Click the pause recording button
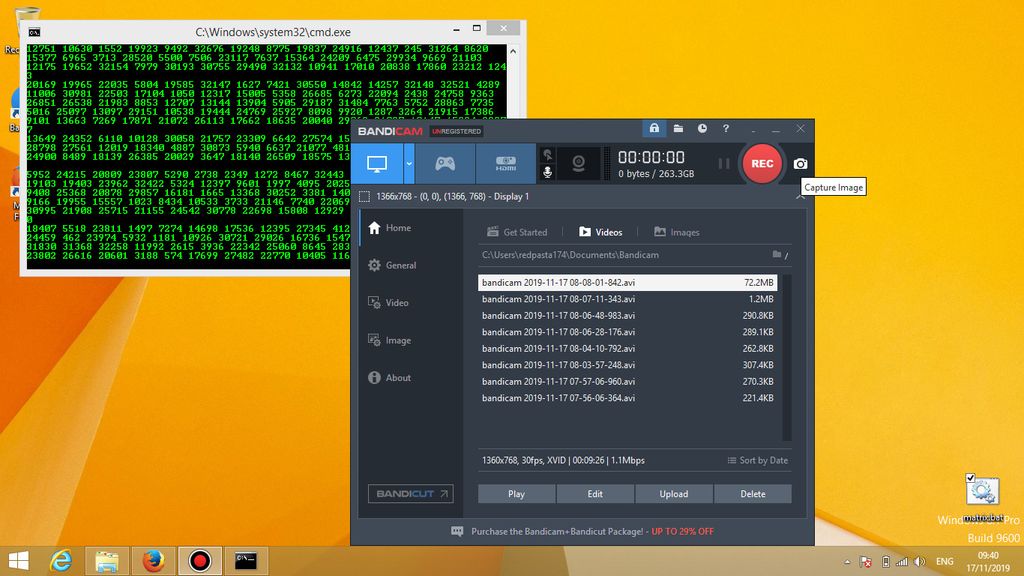This screenshot has height=576, width=1024. [724, 164]
